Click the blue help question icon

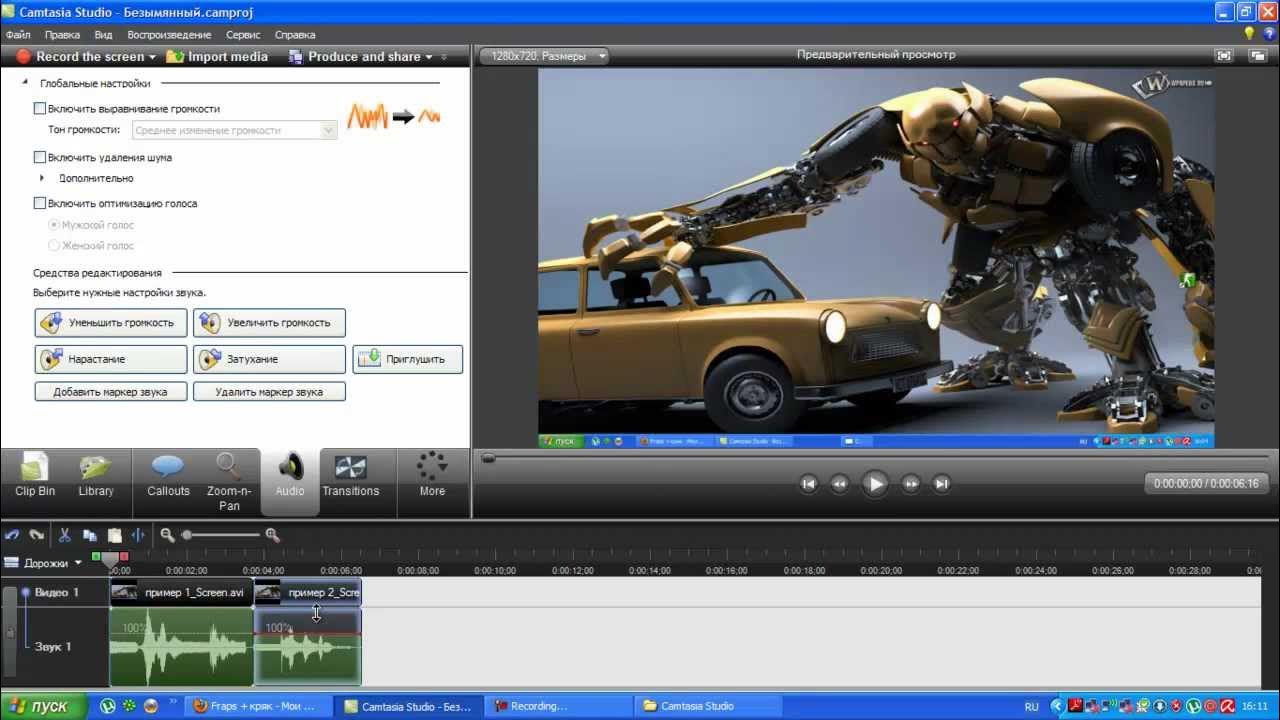[1269, 34]
